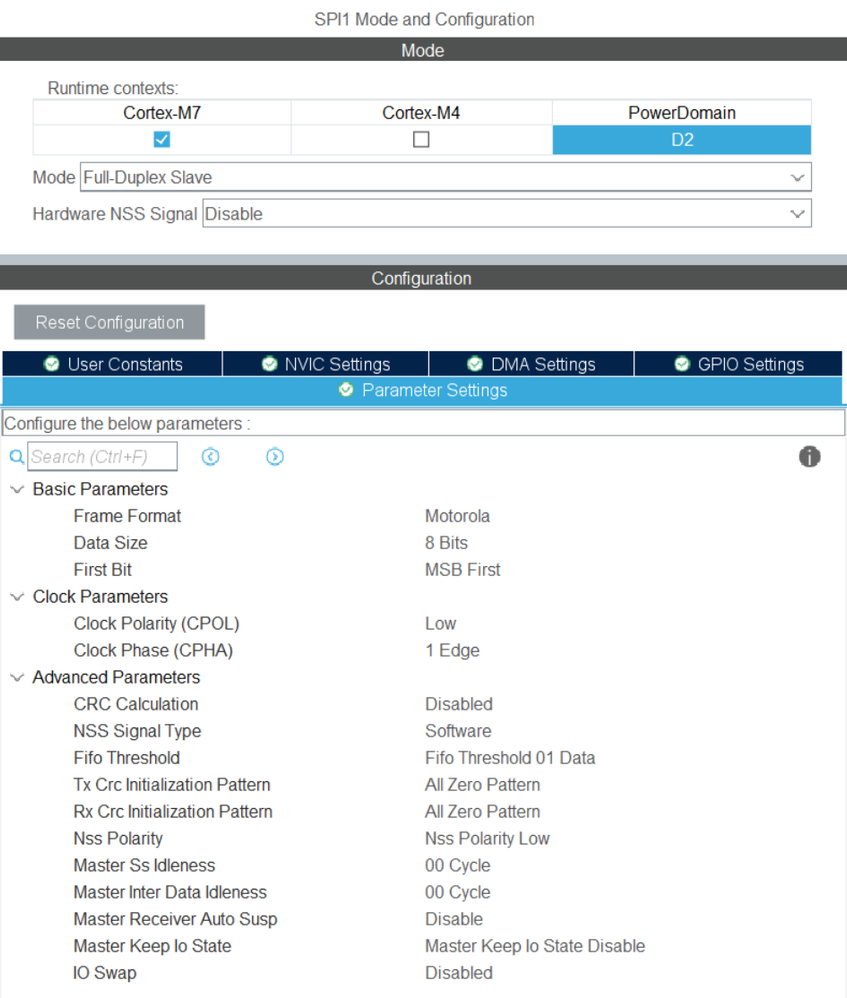Select the Master Keep Io State label

(x=152, y=946)
